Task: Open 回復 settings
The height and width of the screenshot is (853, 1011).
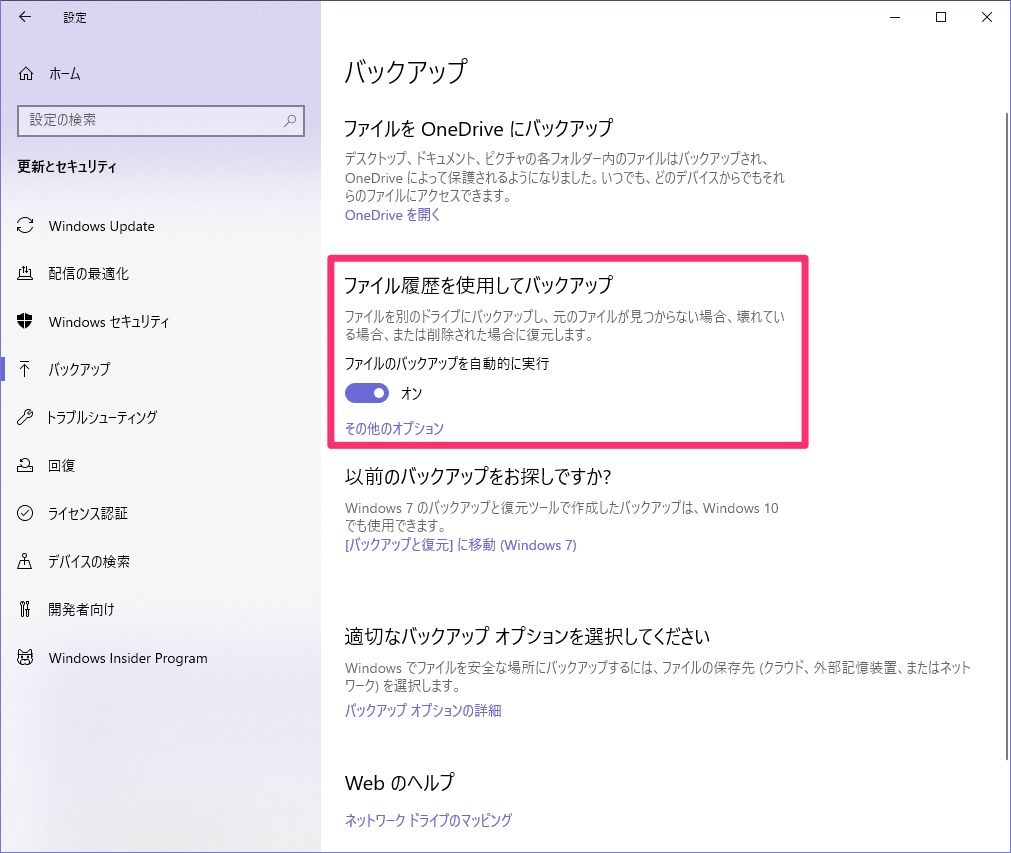Action: tap(61, 466)
